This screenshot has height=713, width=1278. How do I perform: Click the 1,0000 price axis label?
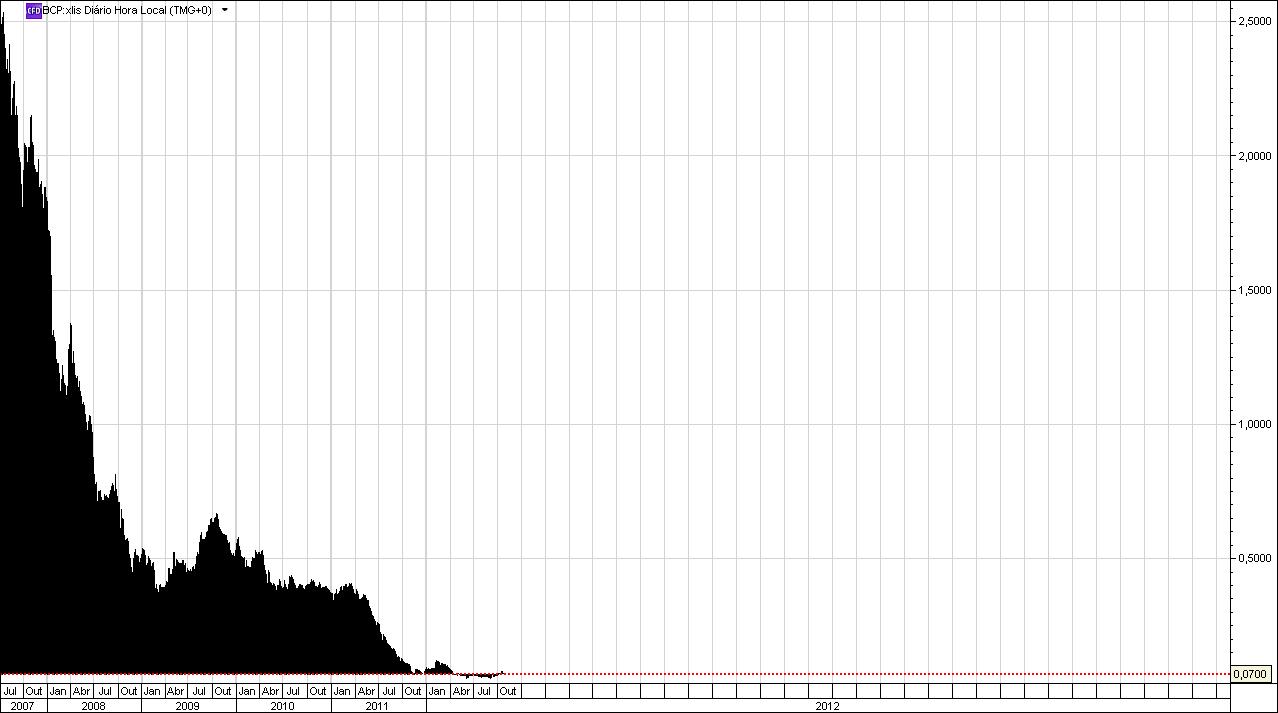click(1254, 423)
